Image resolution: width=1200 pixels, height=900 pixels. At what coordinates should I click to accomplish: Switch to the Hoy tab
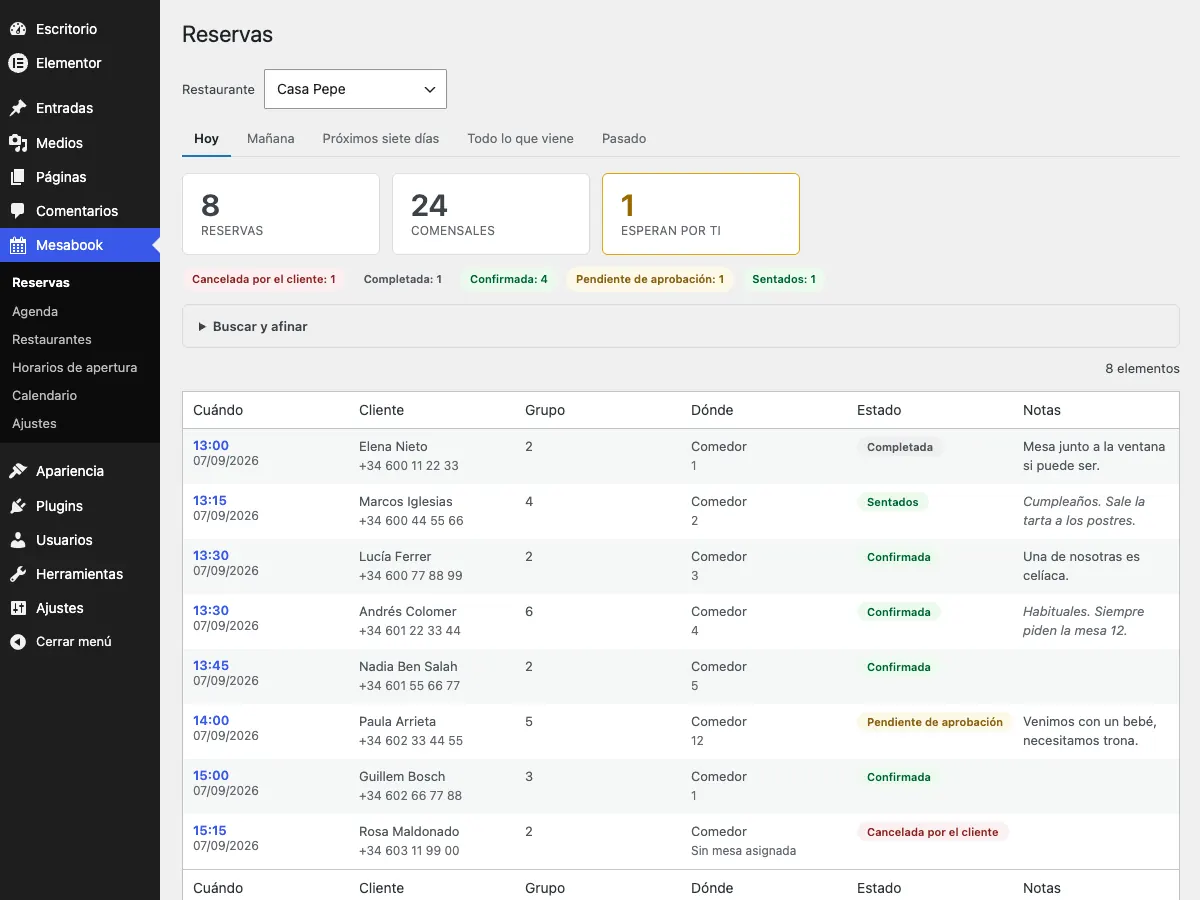tap(207, 139)
